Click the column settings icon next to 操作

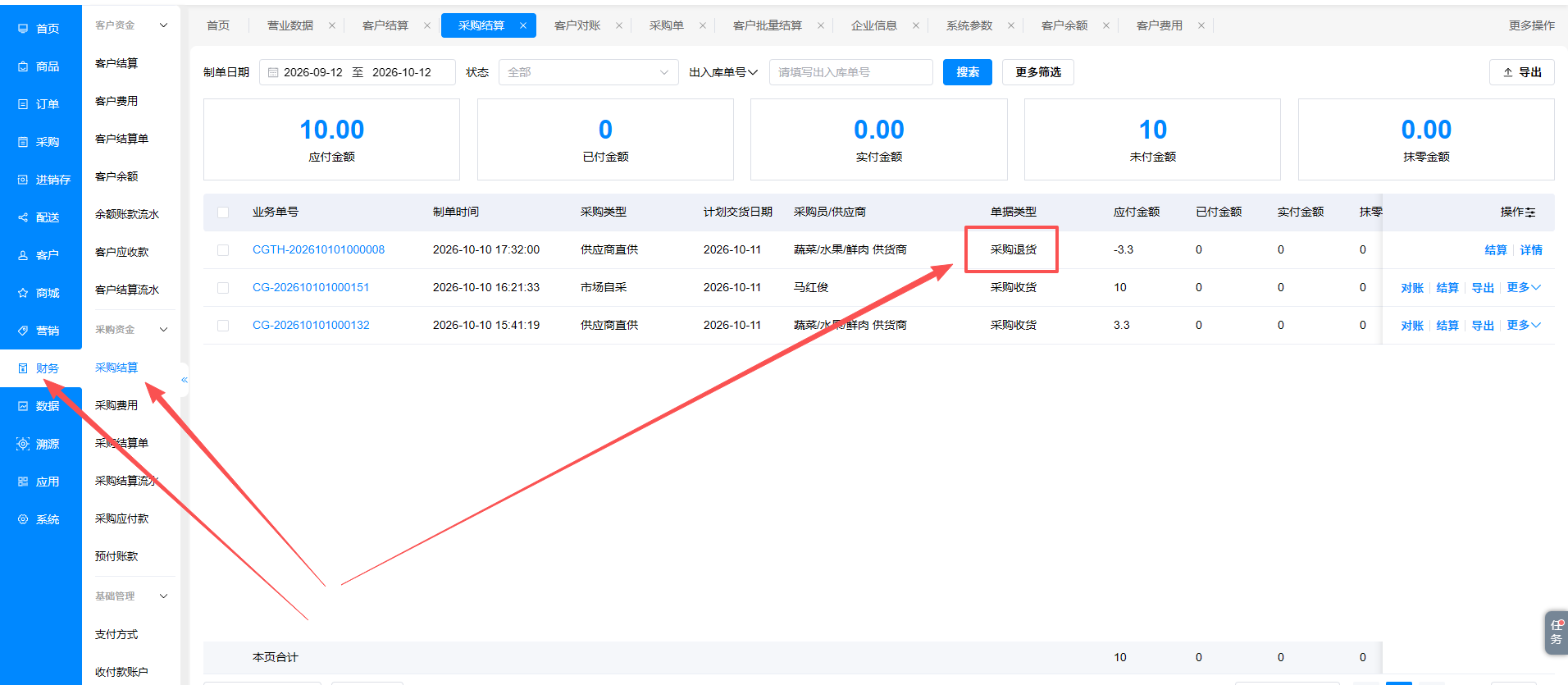tap(1530, 212)
